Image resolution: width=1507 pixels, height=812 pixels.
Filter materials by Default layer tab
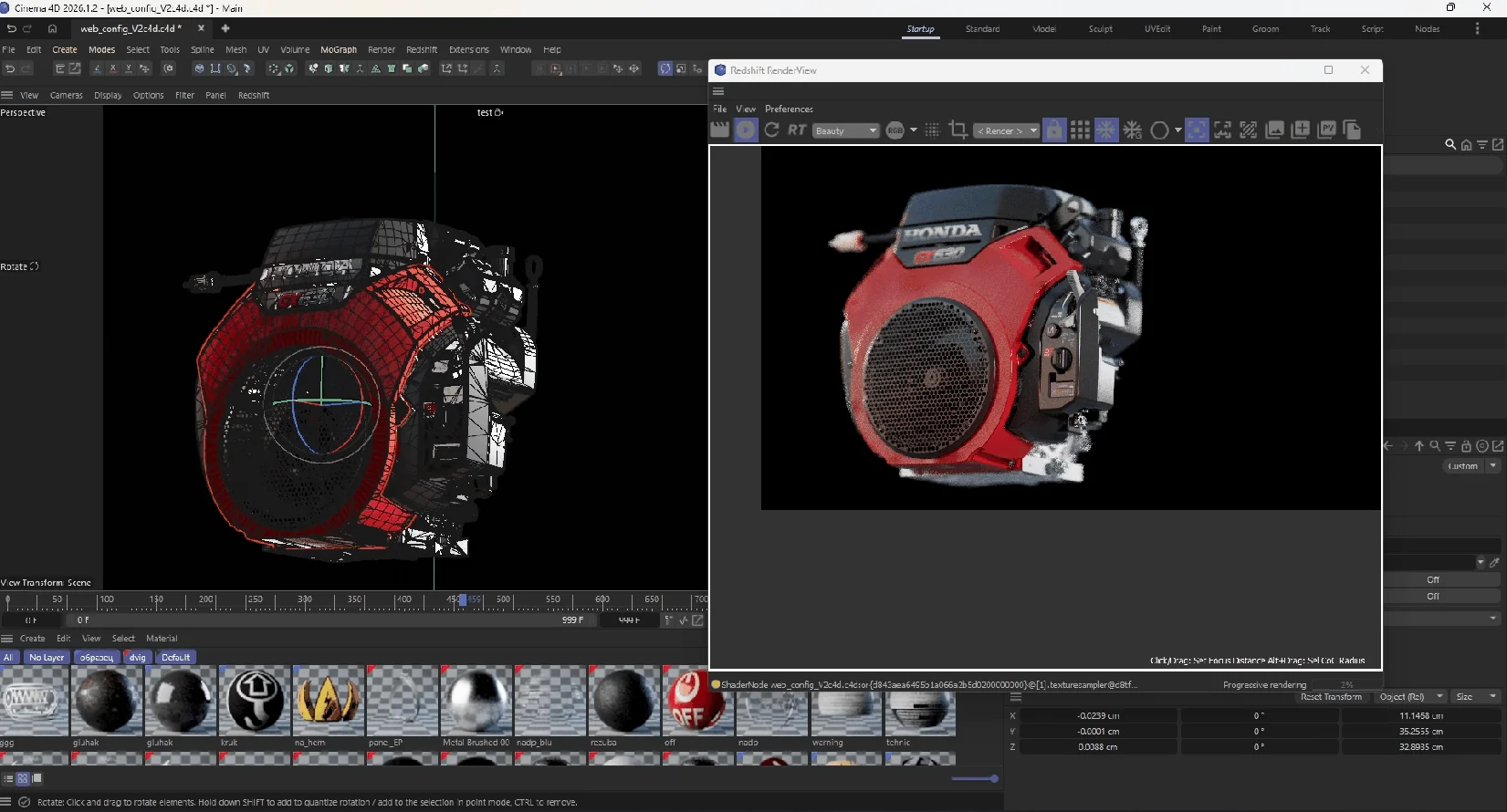(175, 657)
